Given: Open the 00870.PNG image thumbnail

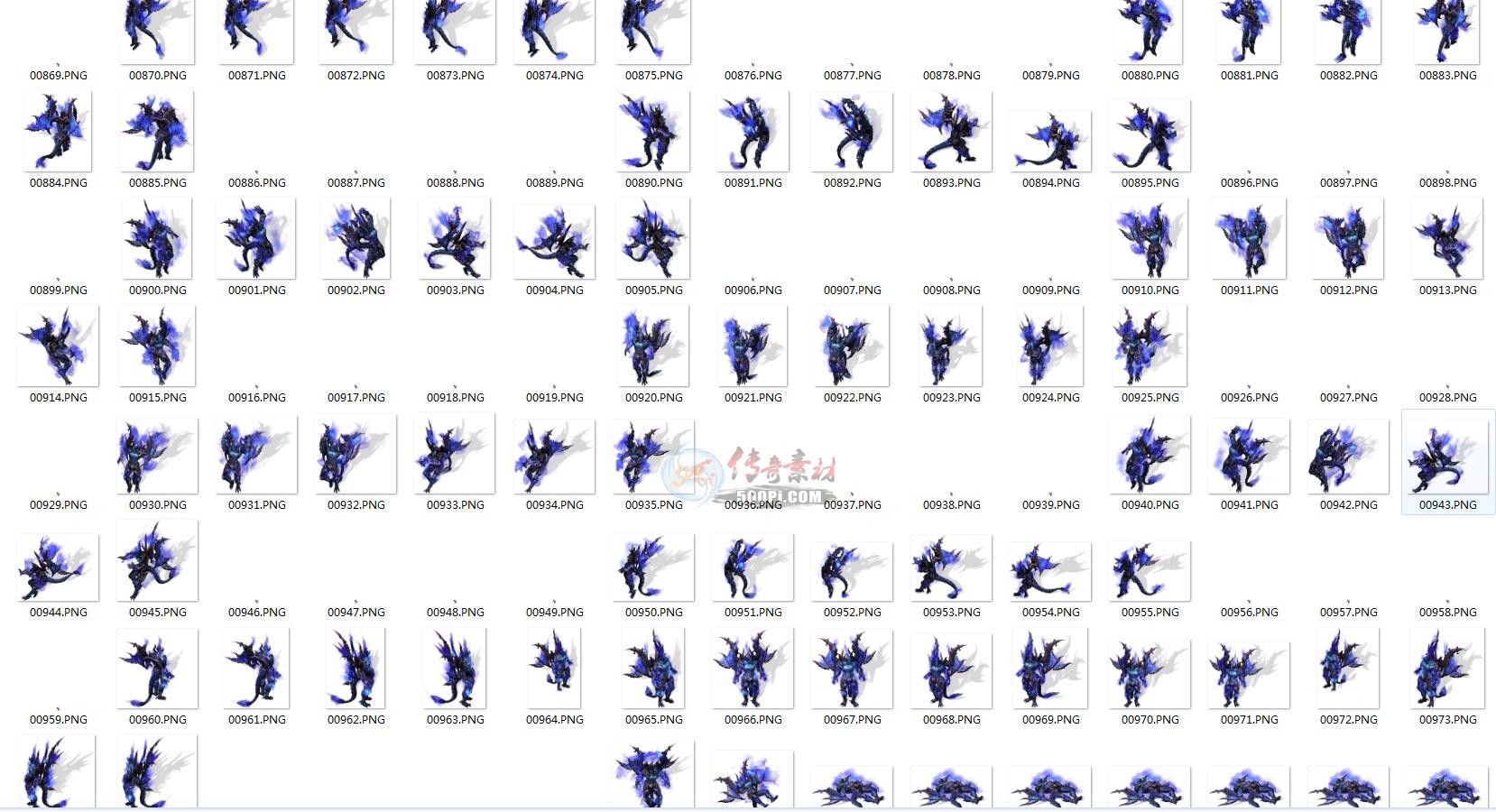Looking at the screenshot, I should coord(158,32).
